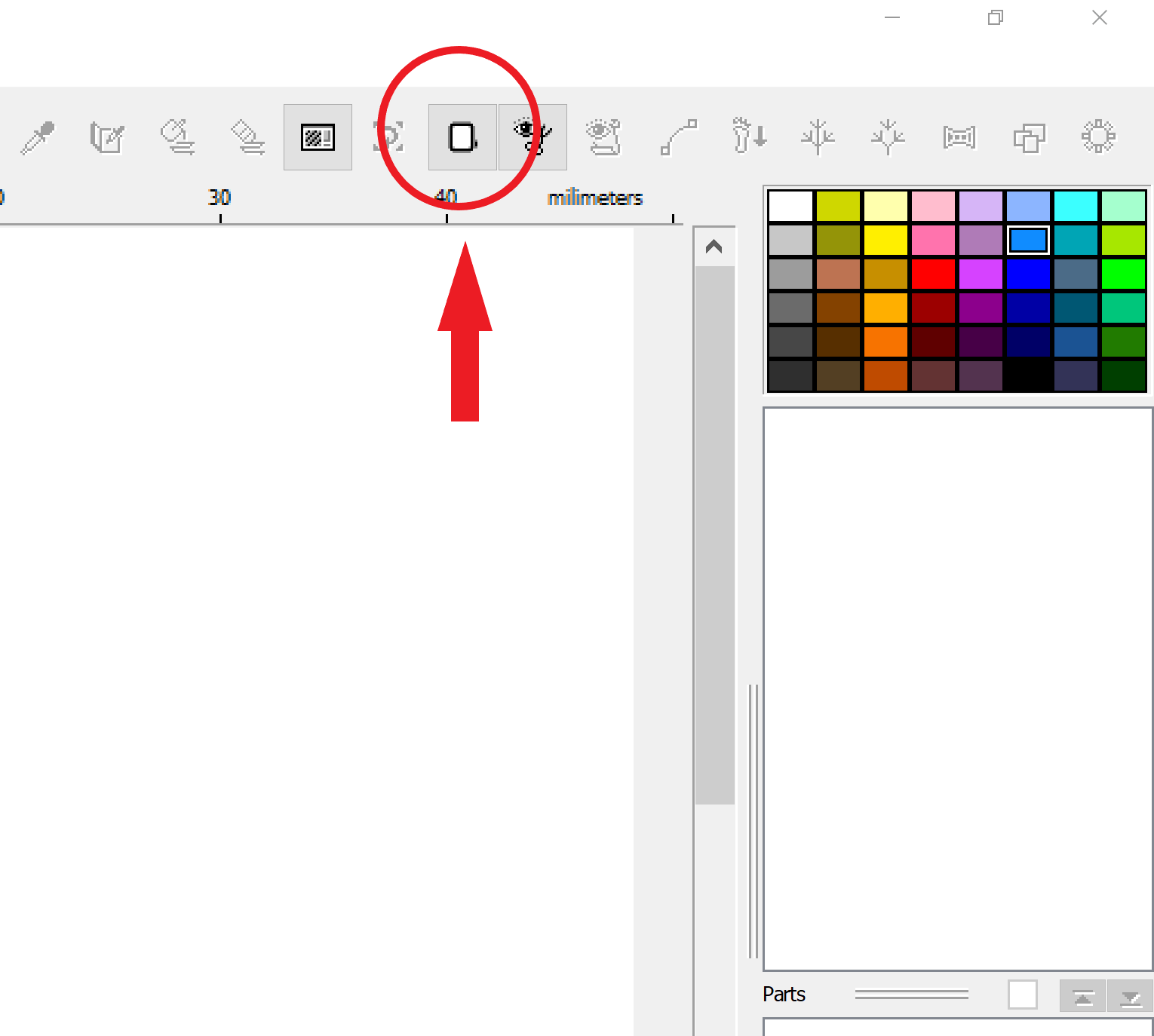Open the edit design notes tool
Screen dimensions: 1154x1036
coord(106,136)
